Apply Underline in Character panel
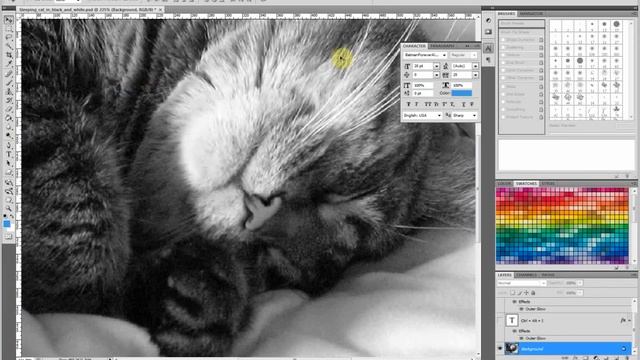 (464, 104)
